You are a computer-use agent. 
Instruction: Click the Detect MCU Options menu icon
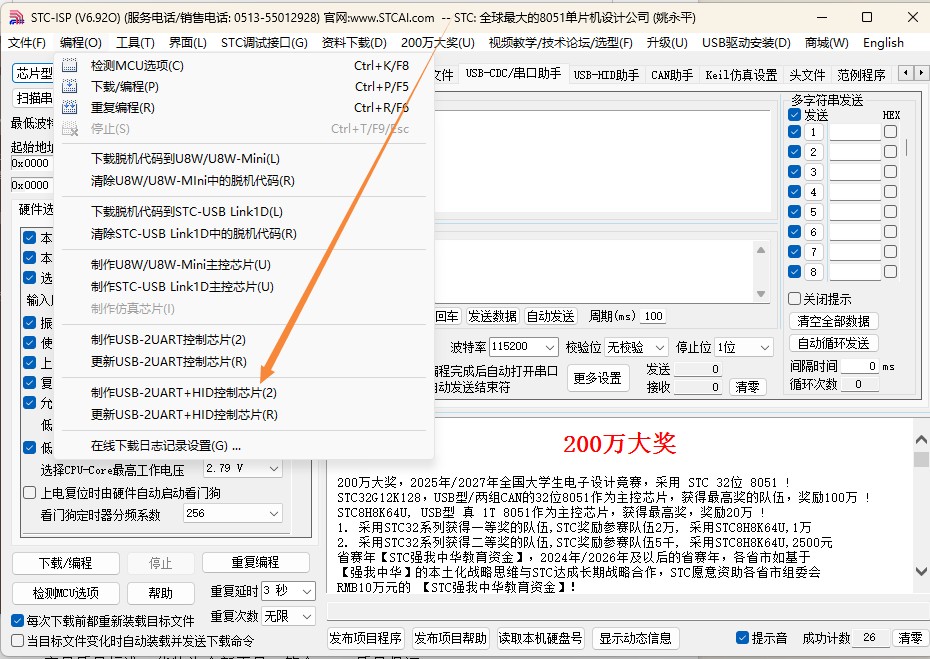(70, 65)
